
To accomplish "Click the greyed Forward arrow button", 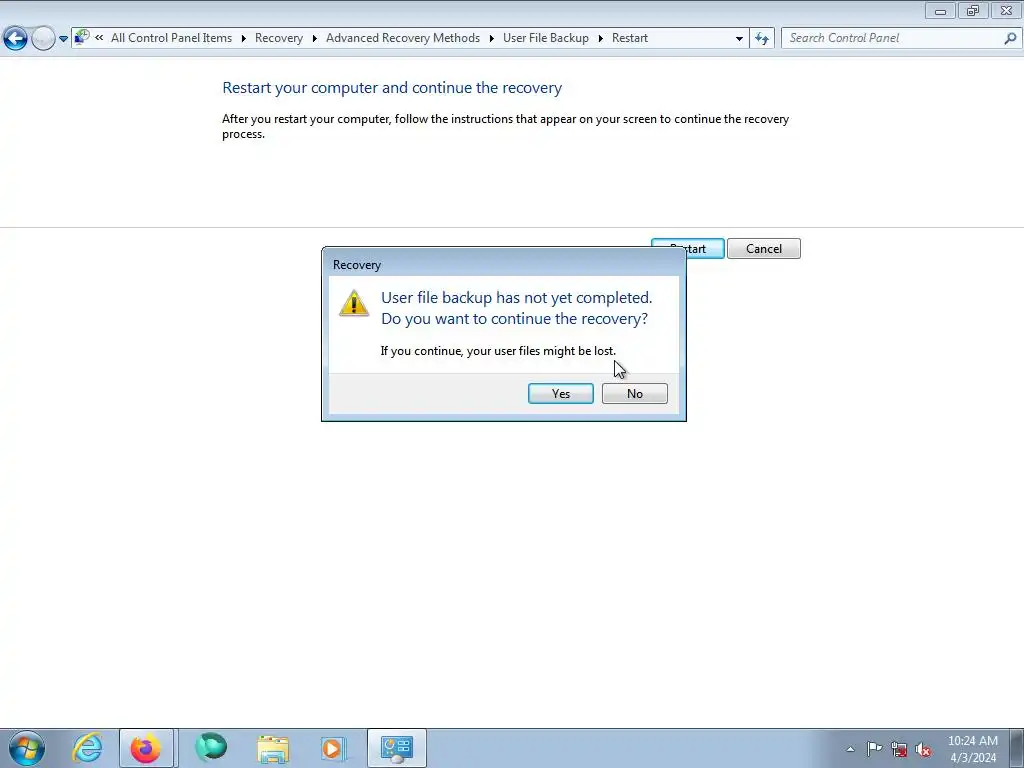I will tap(43, 38).
